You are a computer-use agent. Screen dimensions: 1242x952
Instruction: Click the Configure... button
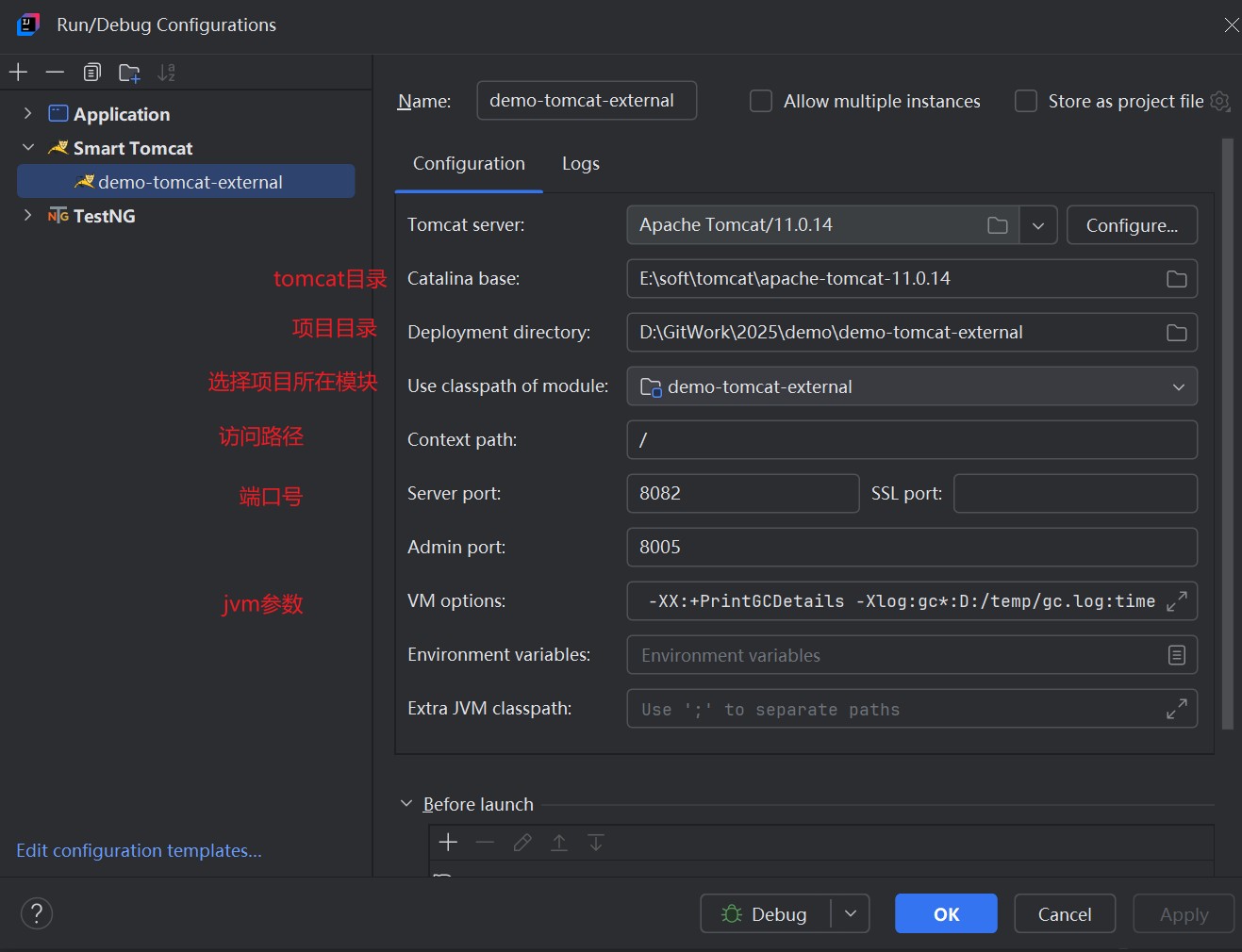tap(1132, 225)
